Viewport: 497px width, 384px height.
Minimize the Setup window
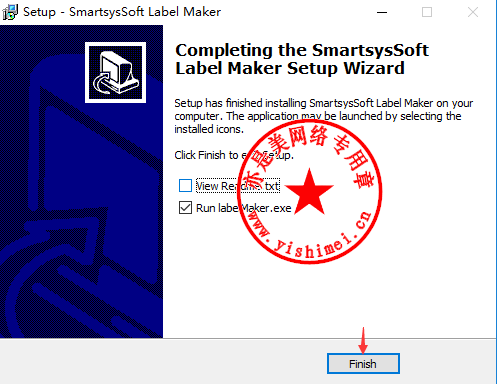[382, 12]
